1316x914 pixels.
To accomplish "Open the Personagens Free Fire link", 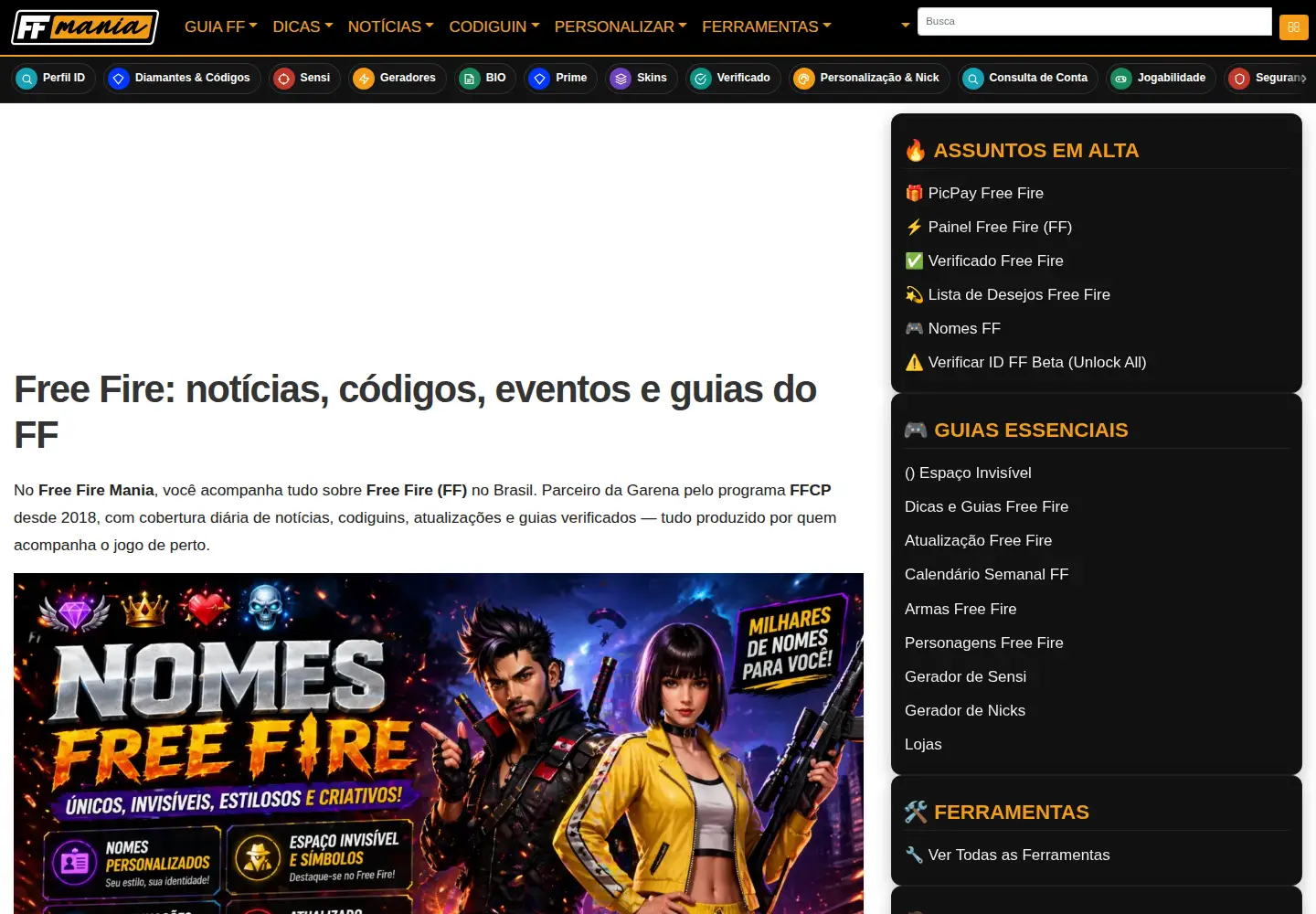I will 984,643.
